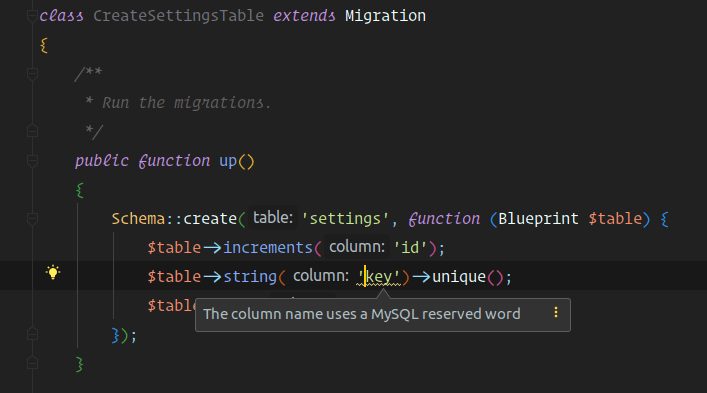Collapse the Schema::create closure fold marker
The width and height of the screenshot is (707, 393).
coord(32,219)
